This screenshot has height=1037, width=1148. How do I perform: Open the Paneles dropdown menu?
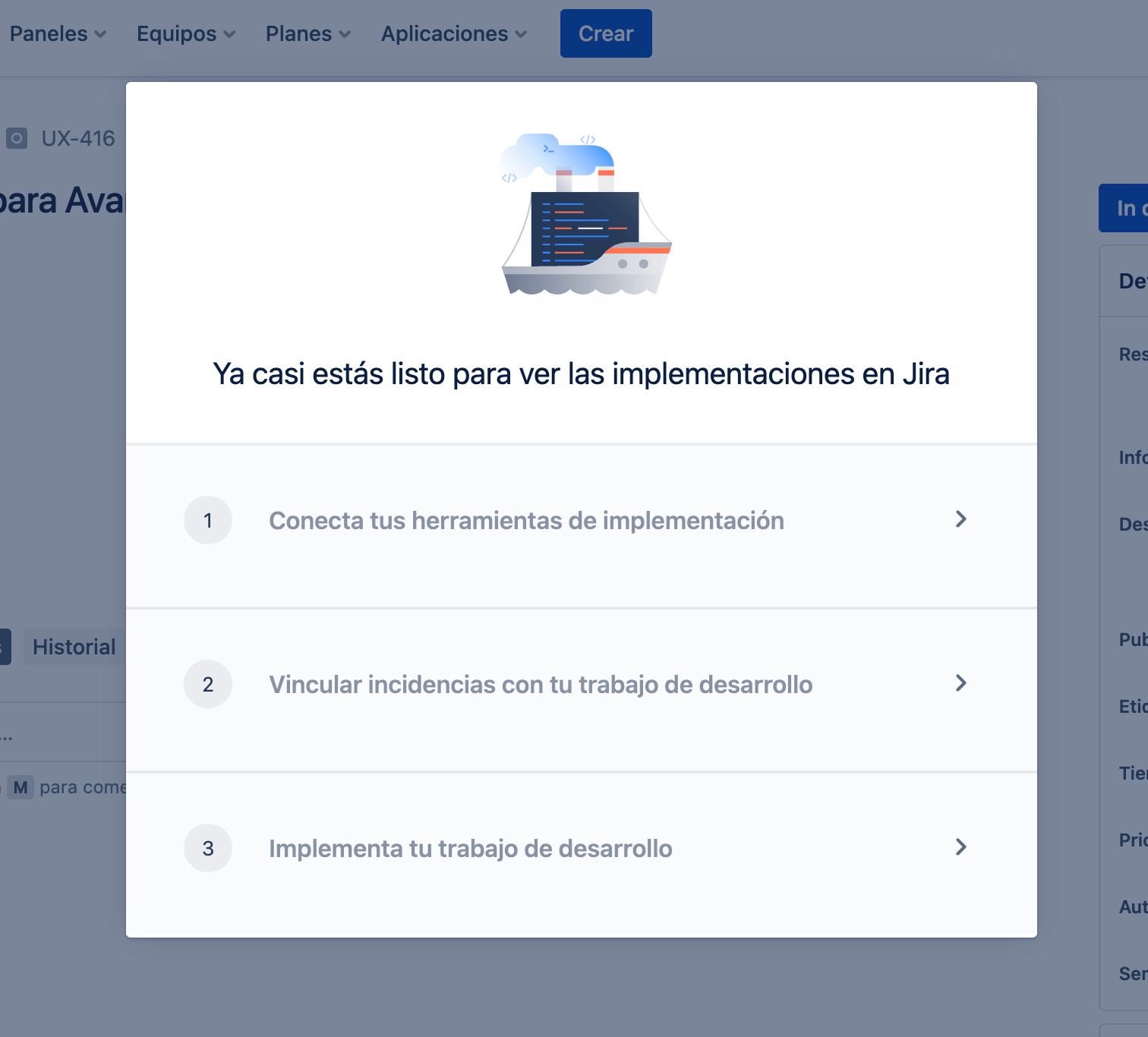(58, 33)
